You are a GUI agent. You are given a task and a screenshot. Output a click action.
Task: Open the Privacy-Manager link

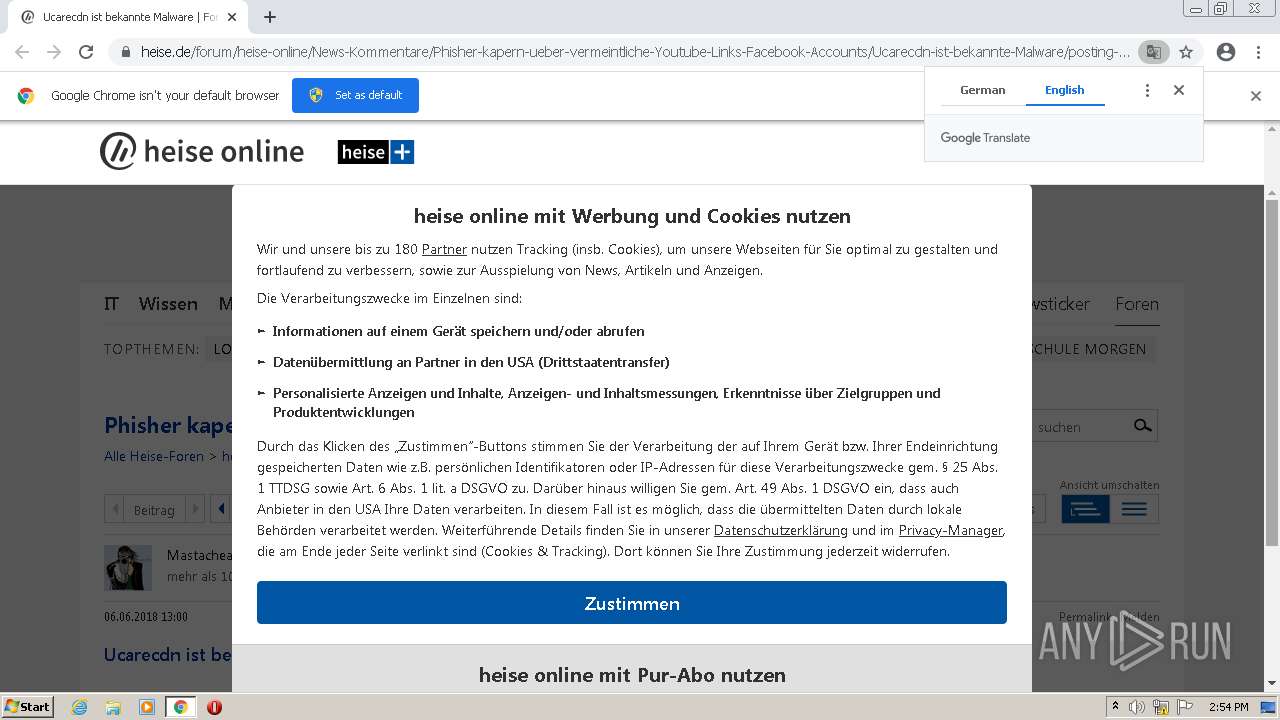(x=950, y=530)
